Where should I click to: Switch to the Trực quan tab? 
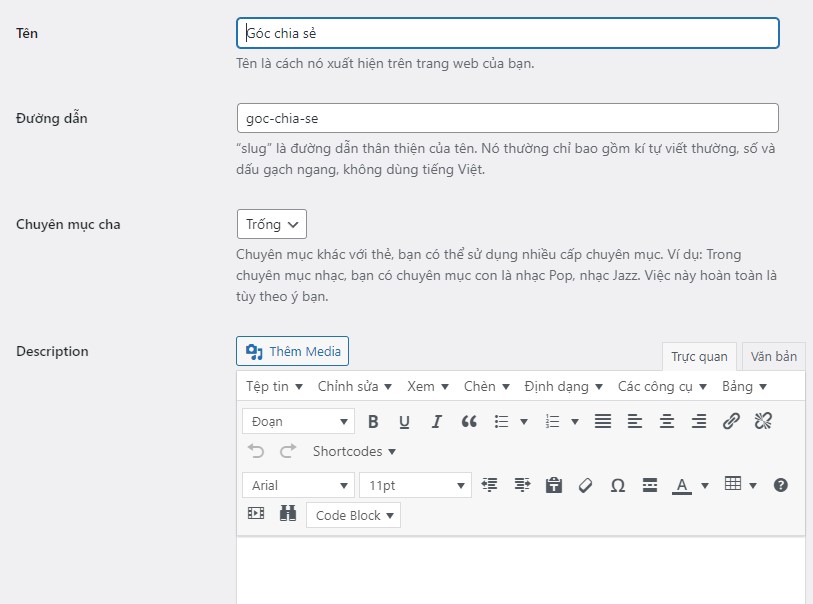coord(699,357)
